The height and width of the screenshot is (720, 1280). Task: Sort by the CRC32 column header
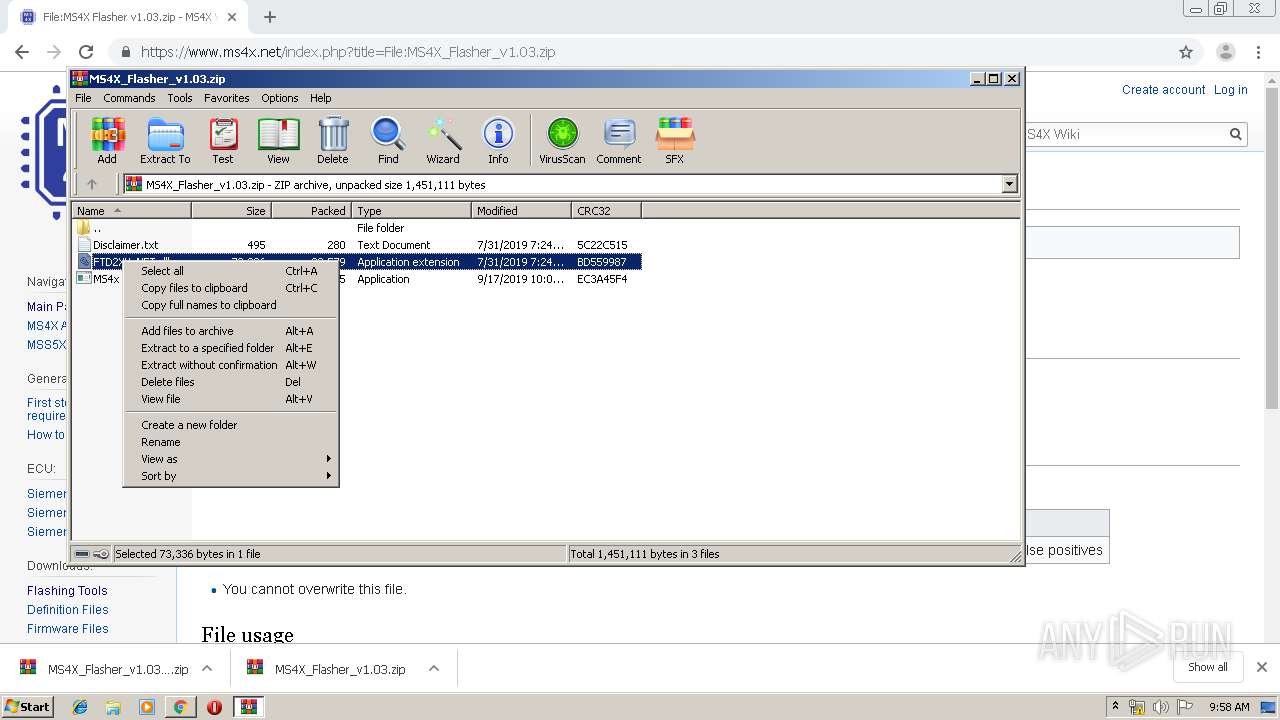(x=606, y=210)
